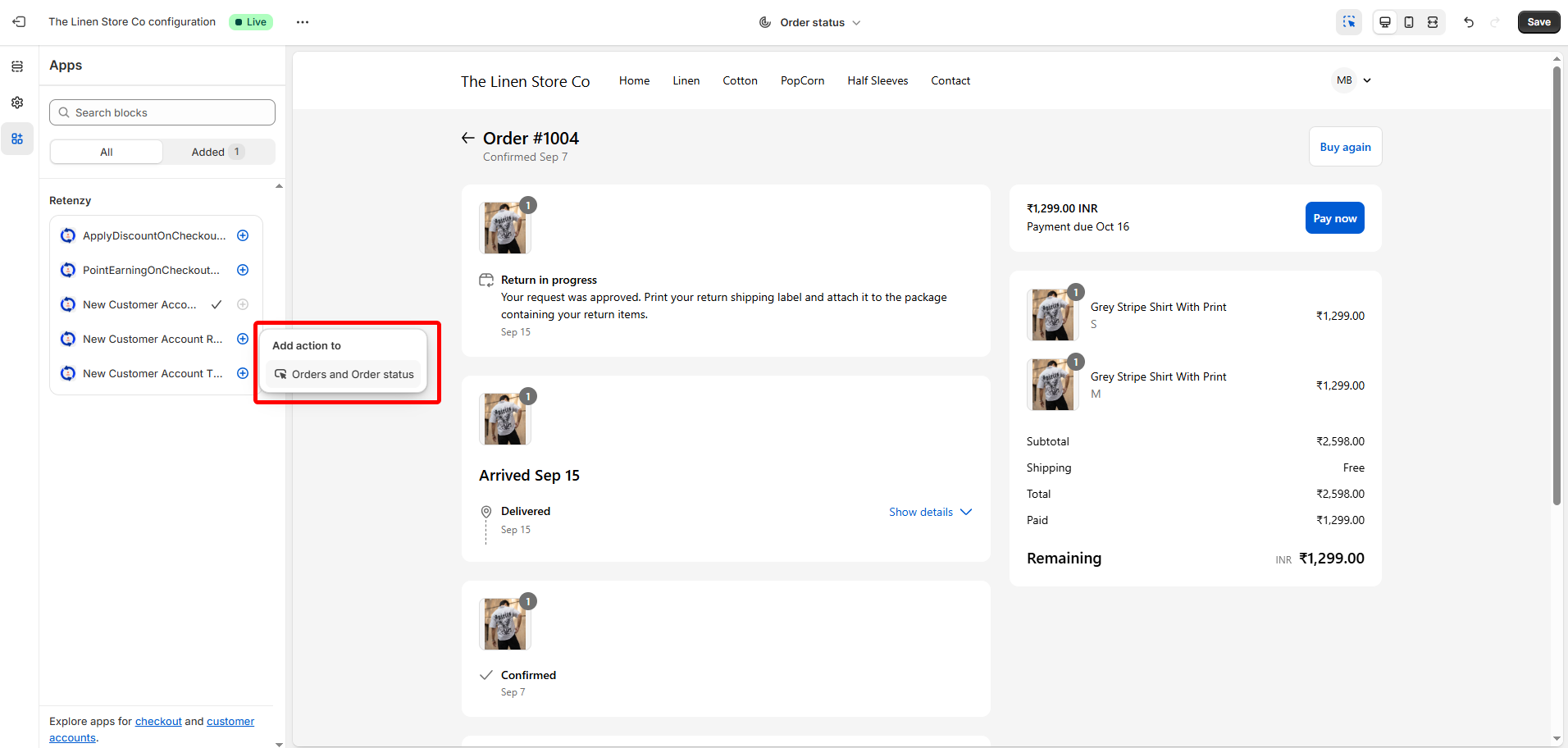The image size is (1568, 748).
Task: Switch to fullscreen preview mode
Action: [x=1433, y=22]
